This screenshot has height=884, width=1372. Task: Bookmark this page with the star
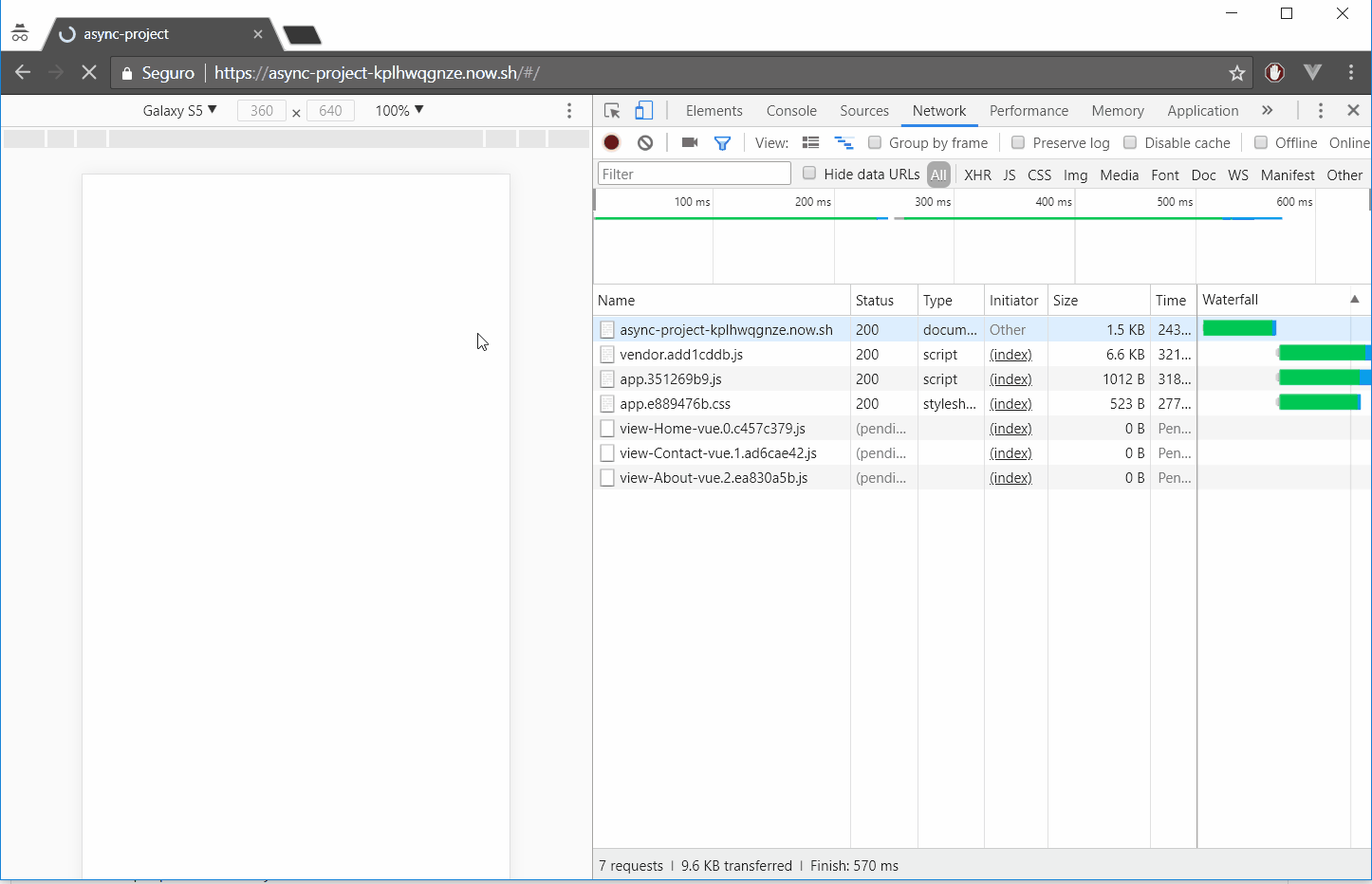[1236, 73]
